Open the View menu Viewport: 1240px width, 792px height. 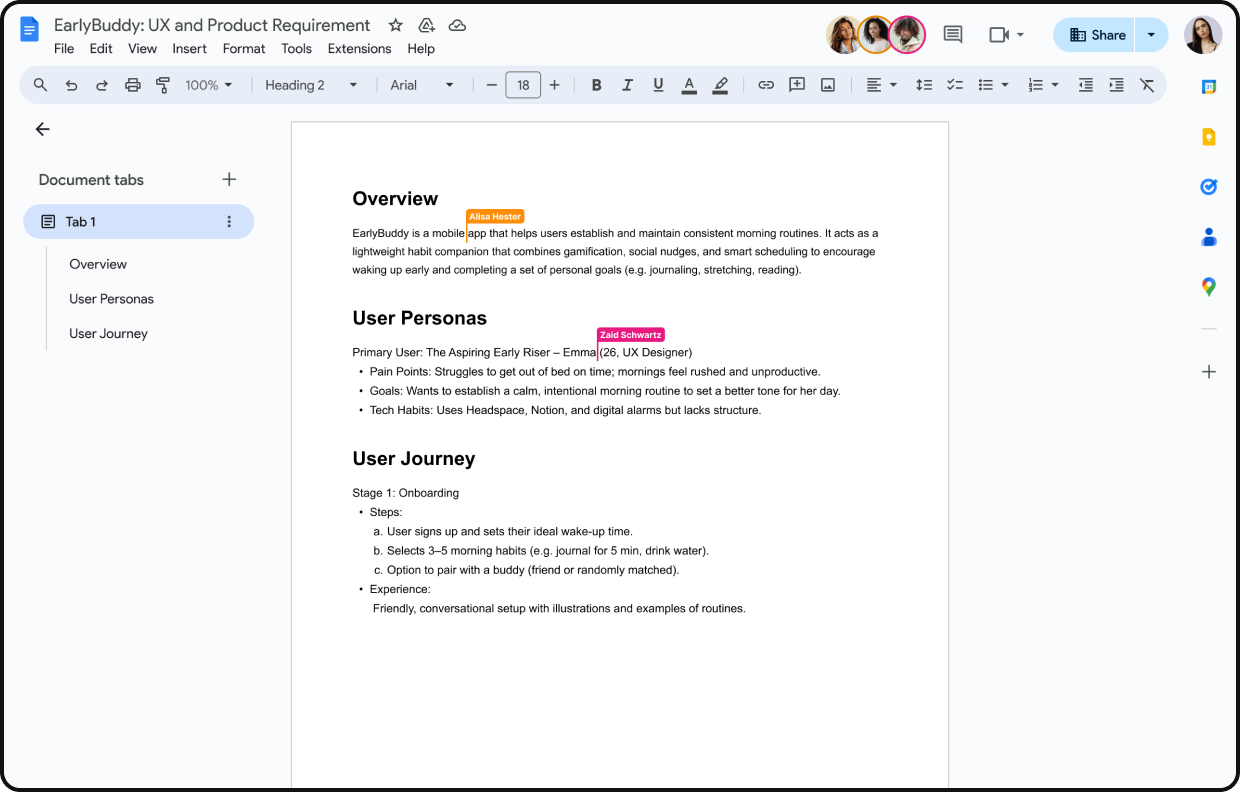point(143,48)
